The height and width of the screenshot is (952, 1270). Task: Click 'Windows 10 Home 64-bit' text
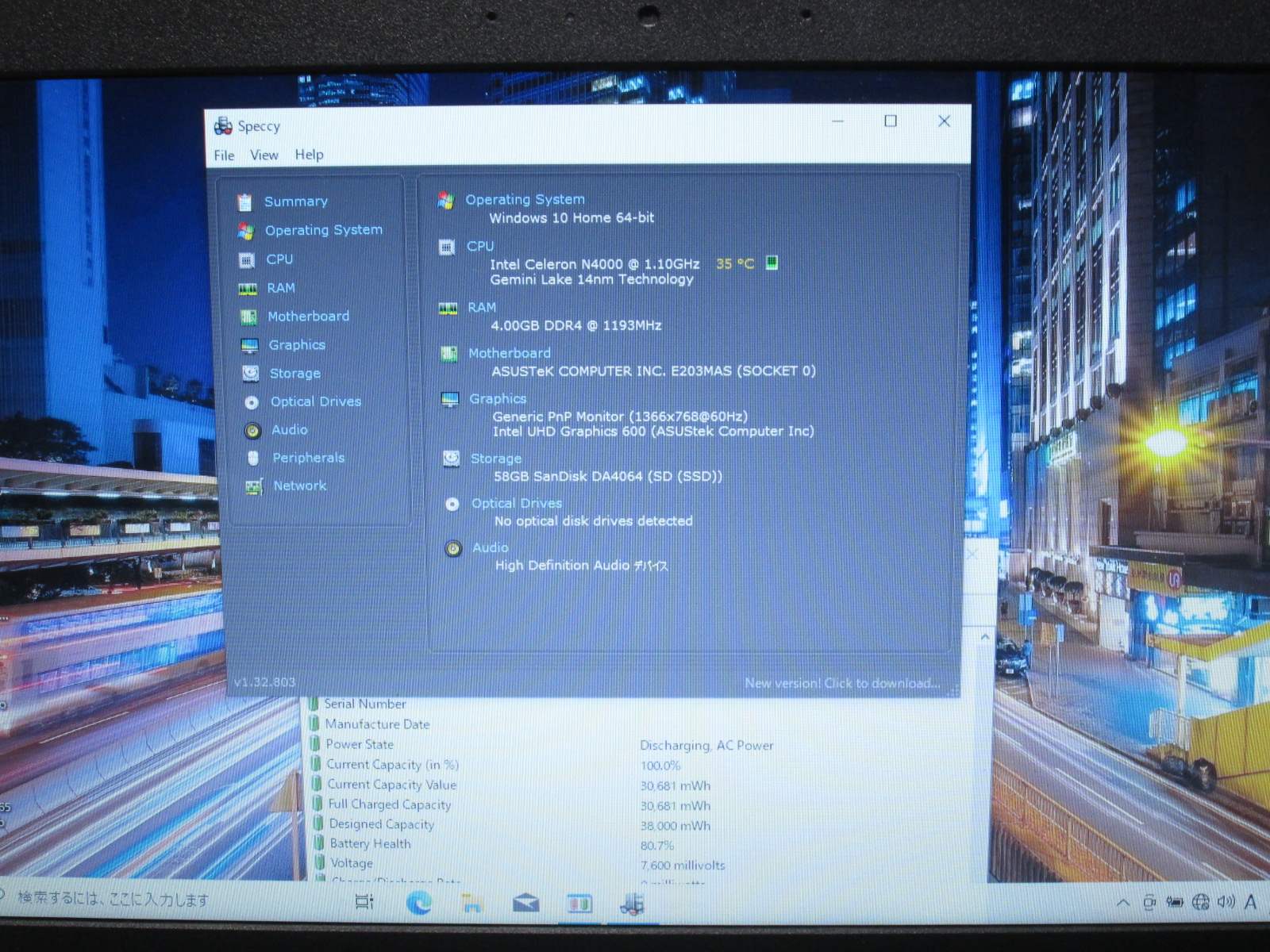tap(571, 217)
